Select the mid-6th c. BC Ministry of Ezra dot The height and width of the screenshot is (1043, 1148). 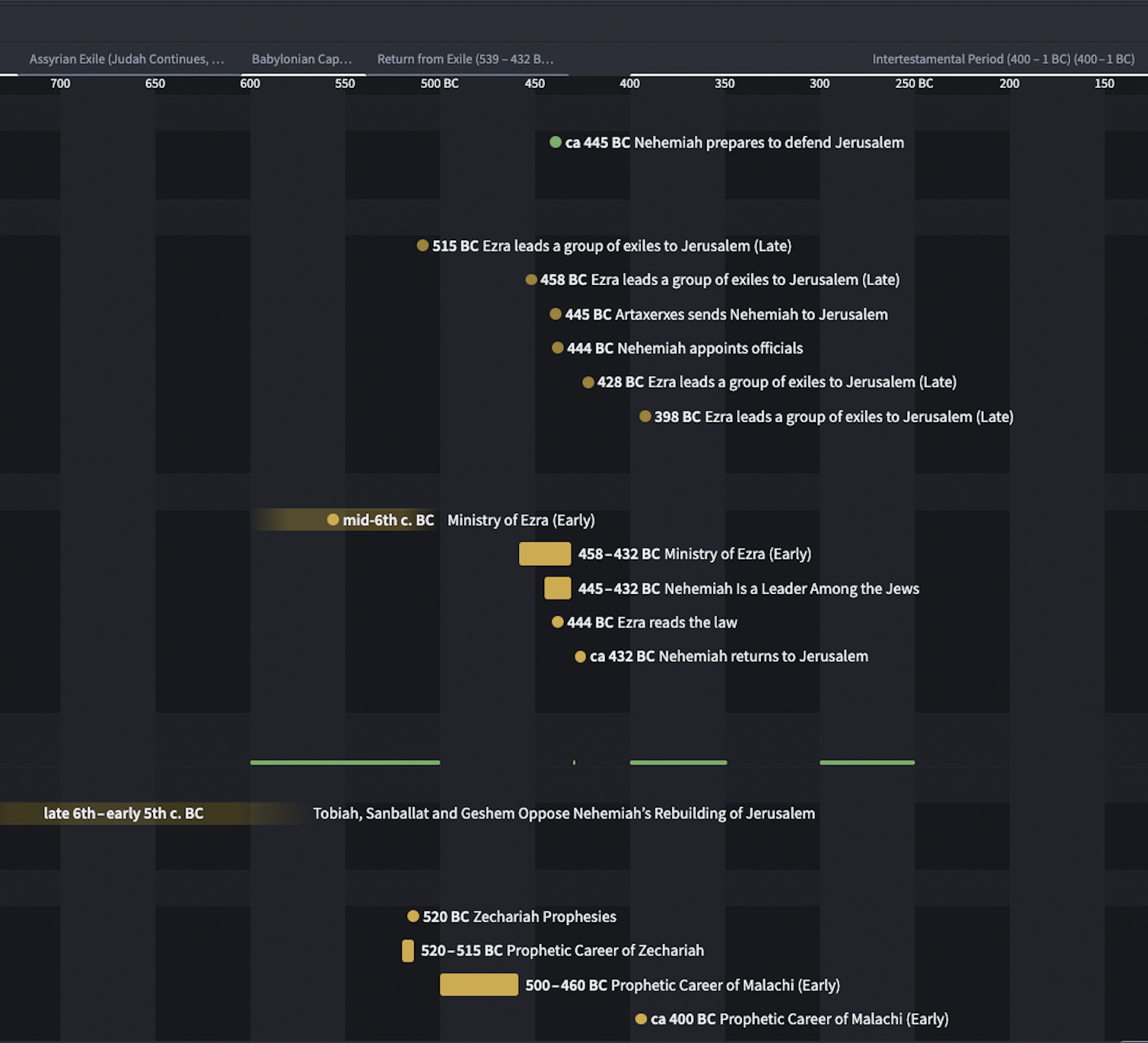tap(334, 520)
